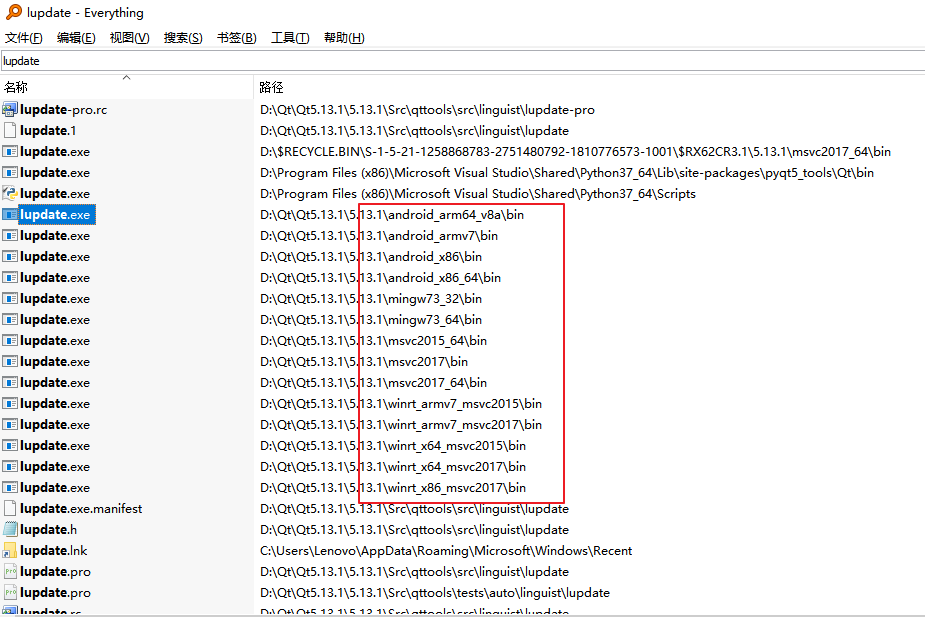Click the lupdate.rc icon at list bottom
Viewport: 925px width, 617px height.
click(x=12, y=612)
